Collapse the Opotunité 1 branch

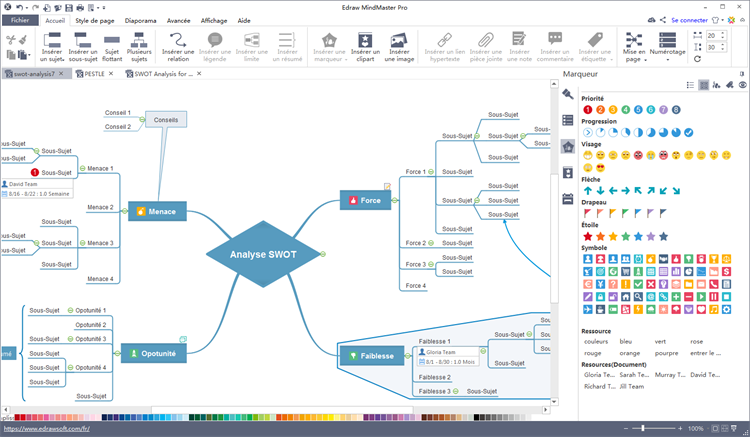tap(70, 310)
